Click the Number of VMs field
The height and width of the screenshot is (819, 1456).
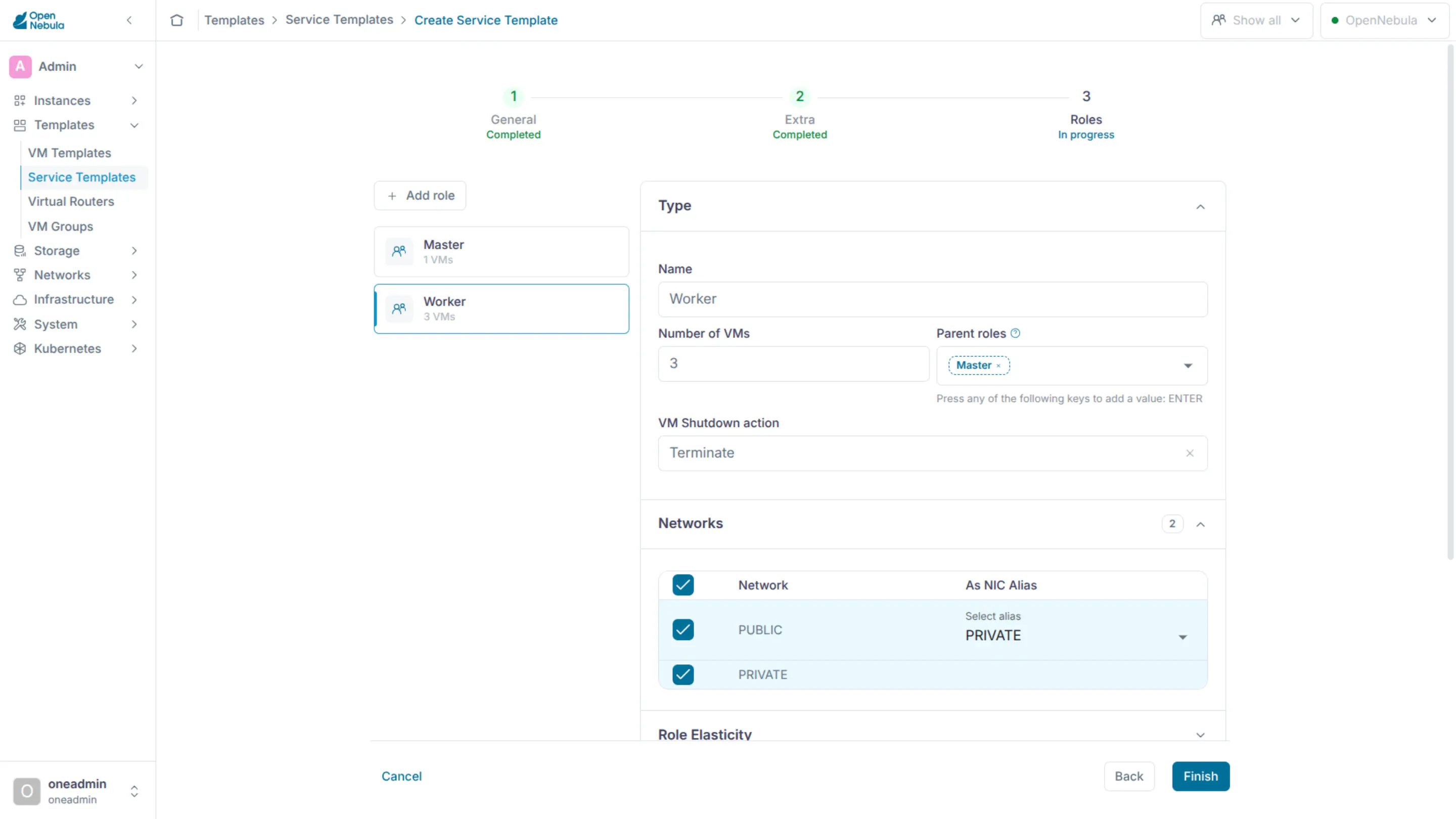[x=794, y=363]
